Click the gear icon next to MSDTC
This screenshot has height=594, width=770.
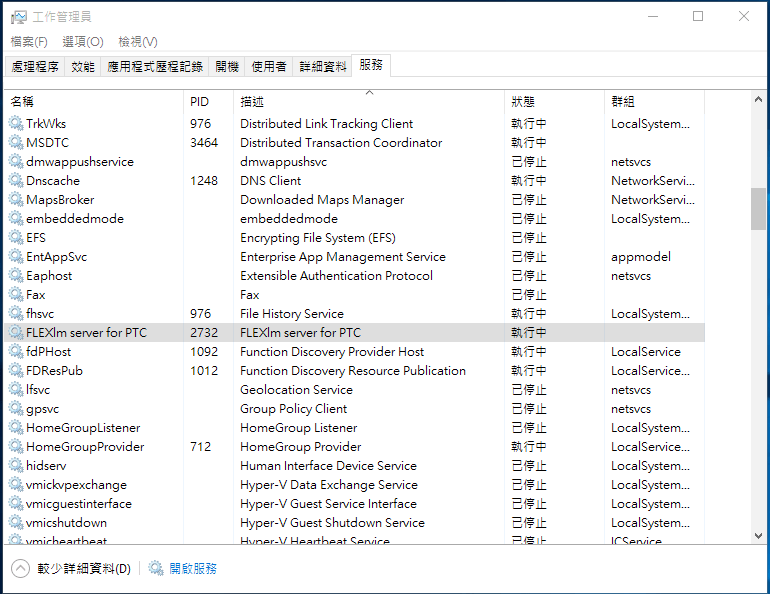coord(16,143)
